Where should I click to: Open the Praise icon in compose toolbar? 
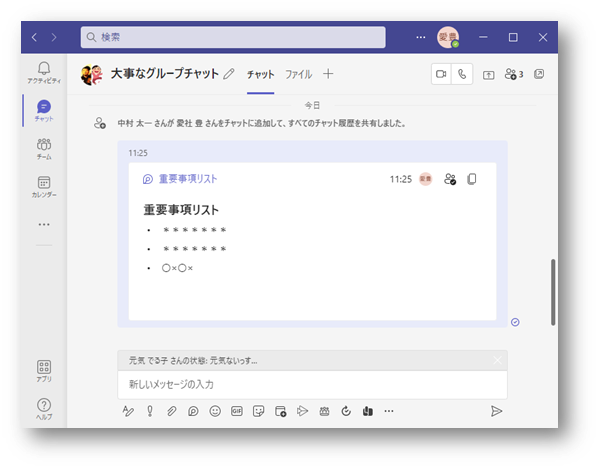click(x=324, y=411)
